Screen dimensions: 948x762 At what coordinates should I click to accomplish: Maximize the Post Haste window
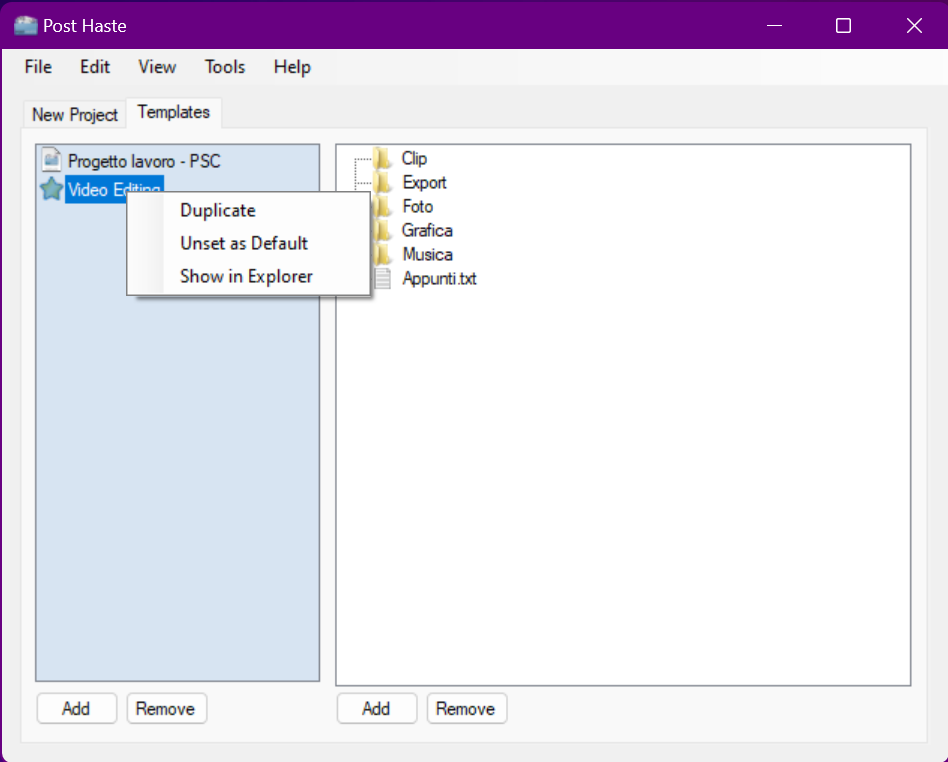pos(843,25)
